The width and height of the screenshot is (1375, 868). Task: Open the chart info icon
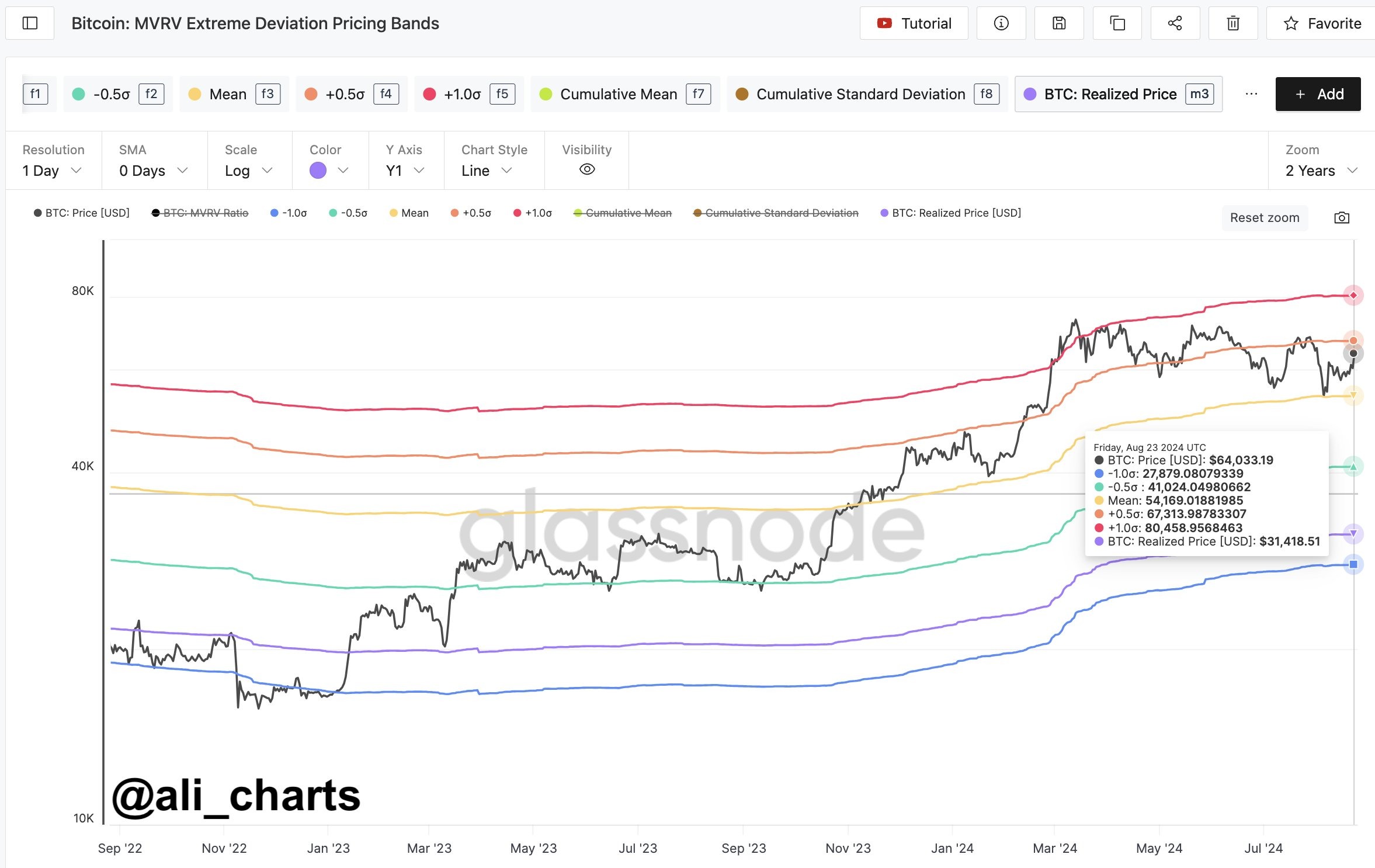click(x=1001, y=23)
